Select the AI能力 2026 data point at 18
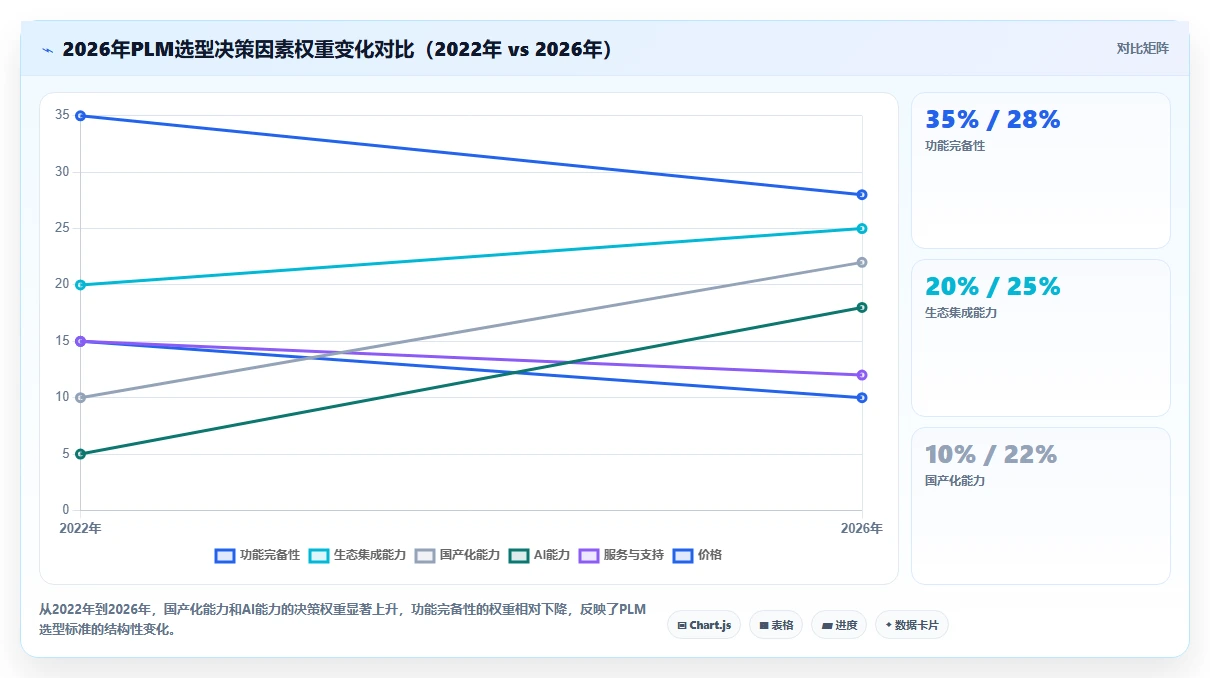 862,308
